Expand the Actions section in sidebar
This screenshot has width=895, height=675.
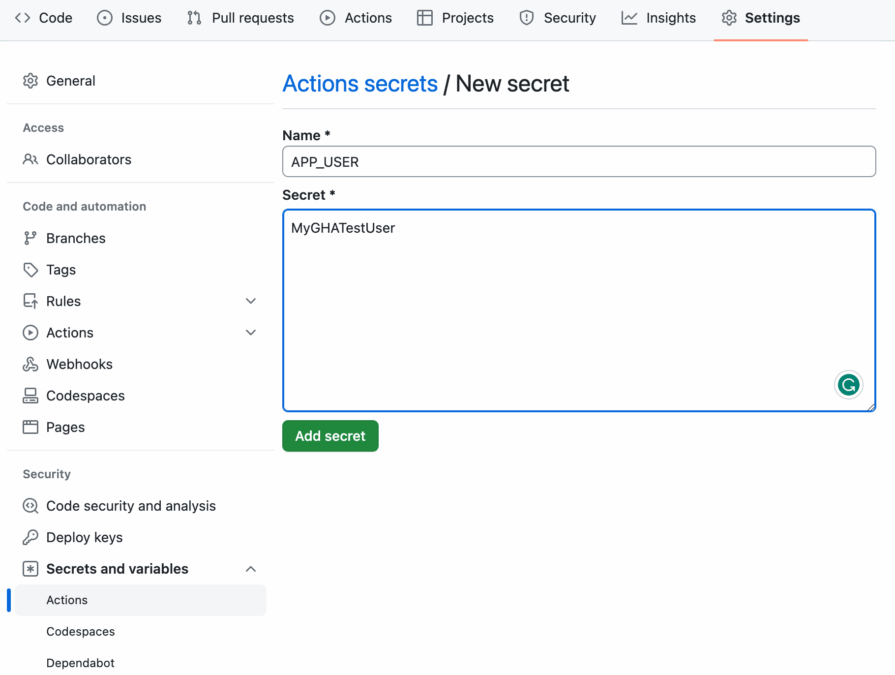(250, 332)
